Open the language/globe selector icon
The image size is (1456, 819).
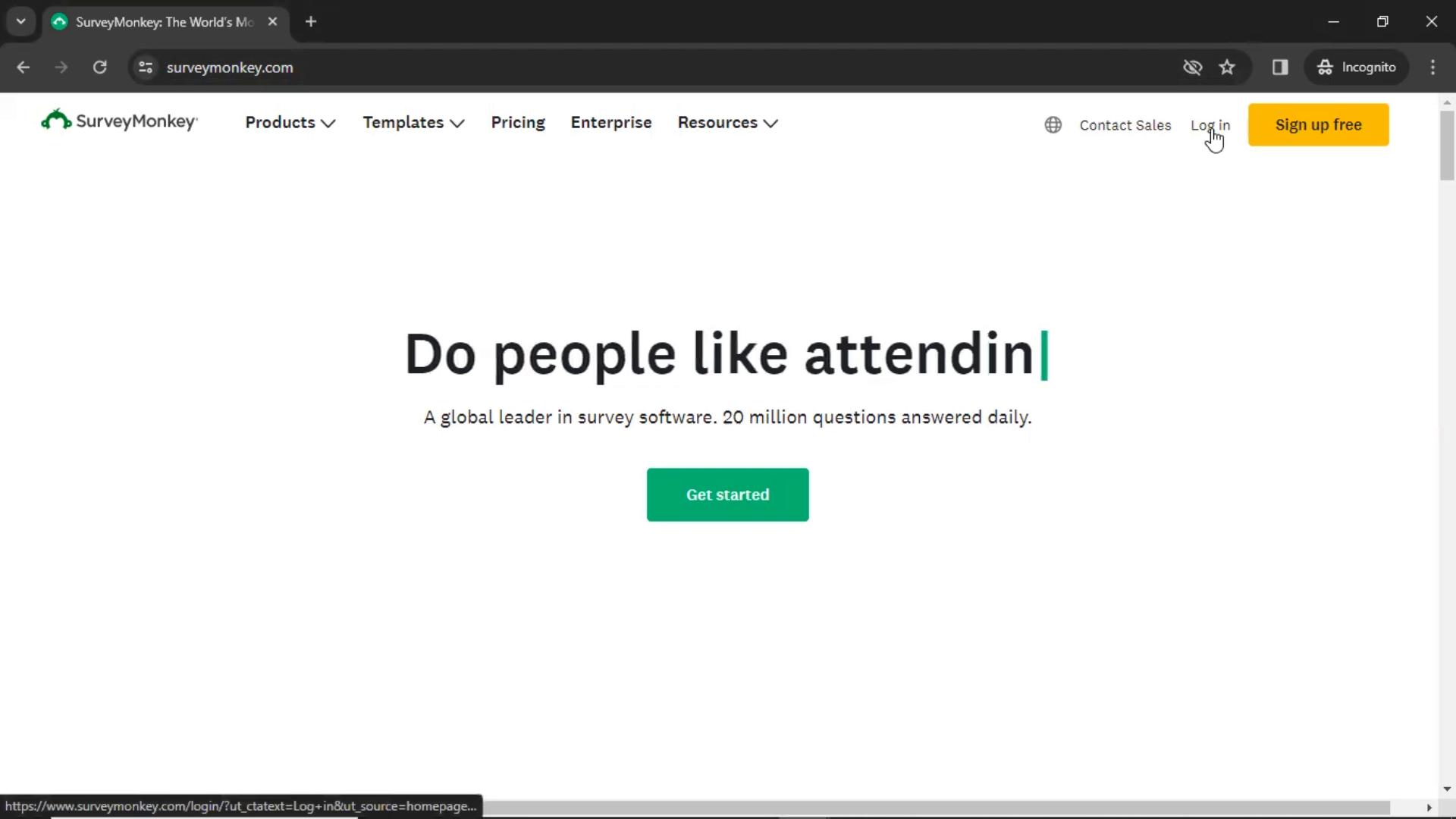1053,124
